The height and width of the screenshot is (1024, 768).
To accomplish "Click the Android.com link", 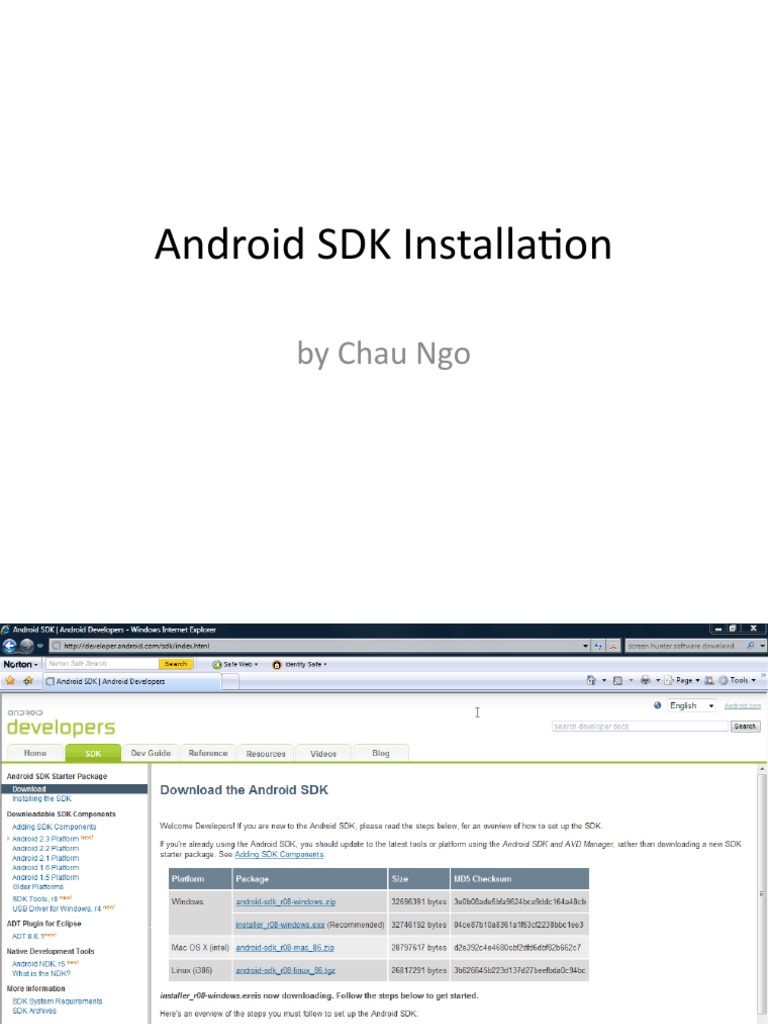I will point(743,706).
